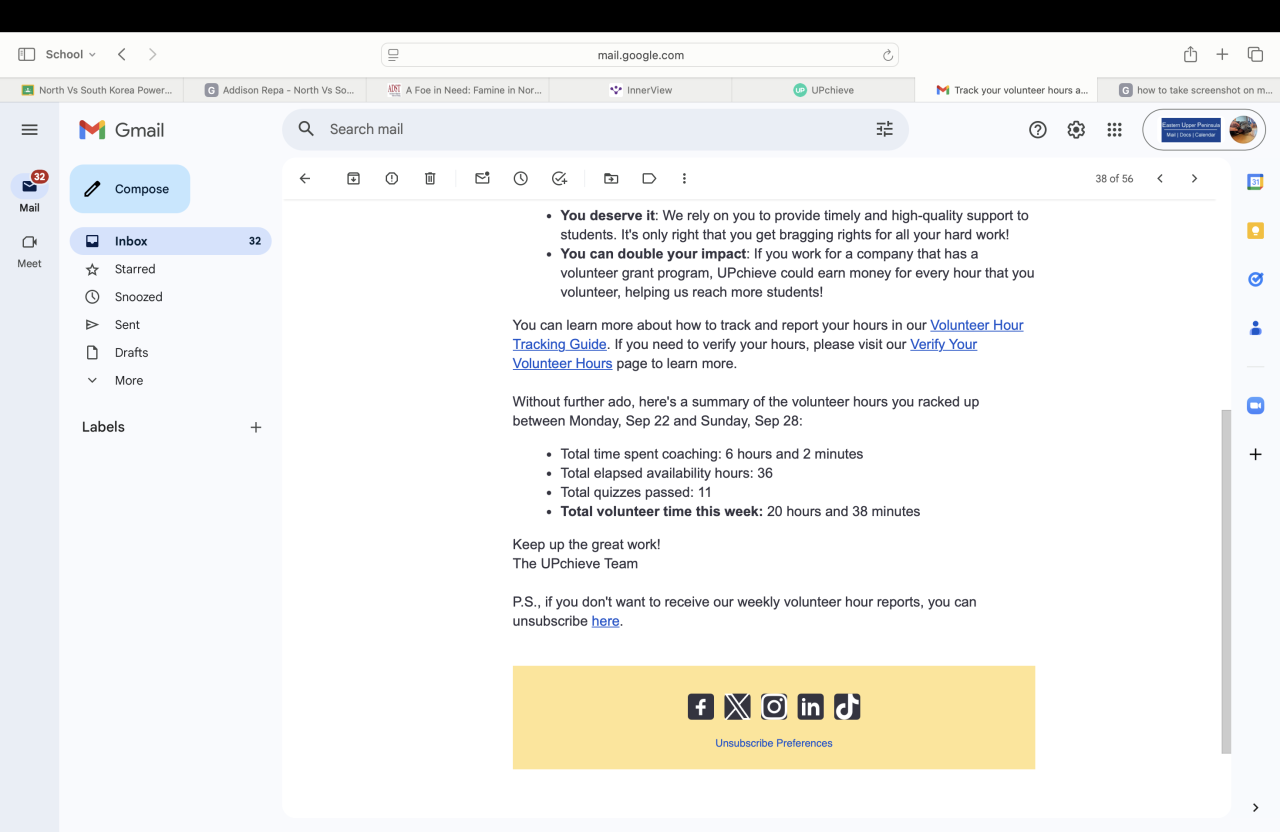Open the School tab group dropdown
1280x832 pixels.
71,54
